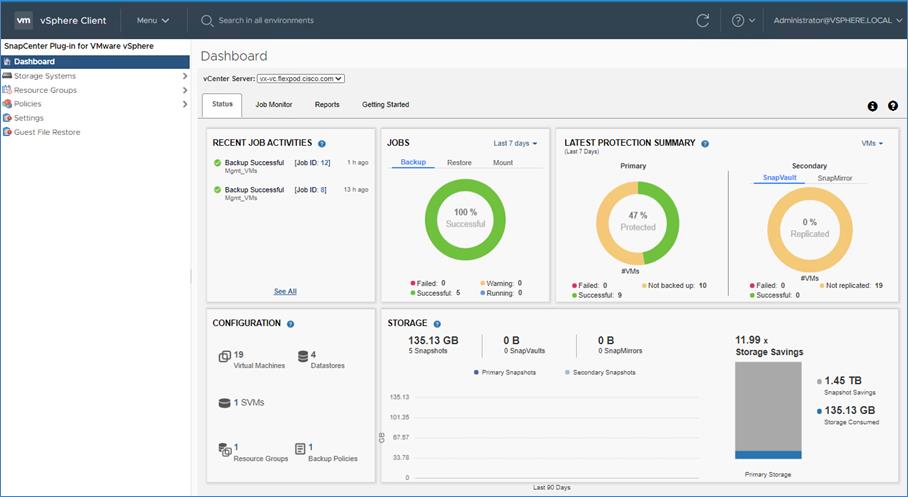Click the 'Not replicated: 19' legend entry
Image resolution: width=908 pixels, height=497 pixels.
851,286
